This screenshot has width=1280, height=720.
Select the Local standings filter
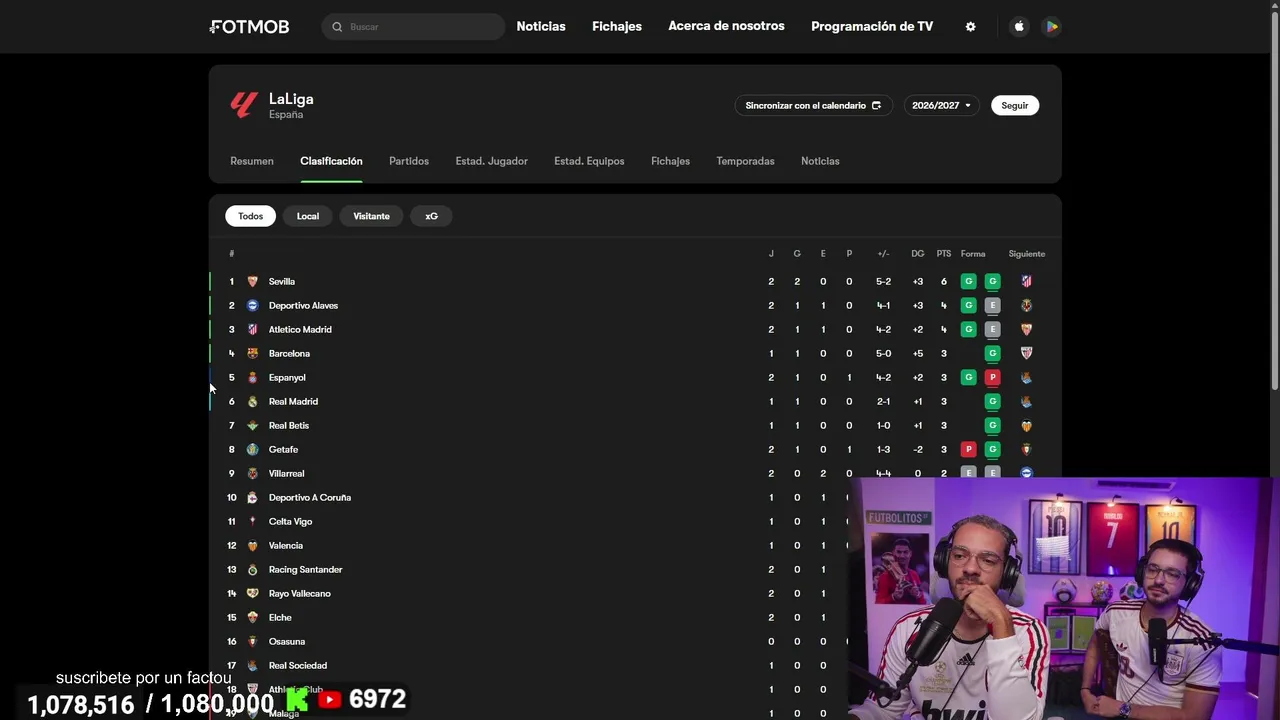pos(308,216)
